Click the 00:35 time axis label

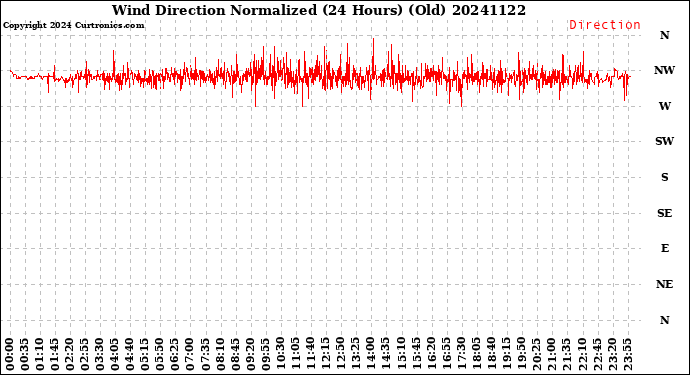[x=25, y=355]
